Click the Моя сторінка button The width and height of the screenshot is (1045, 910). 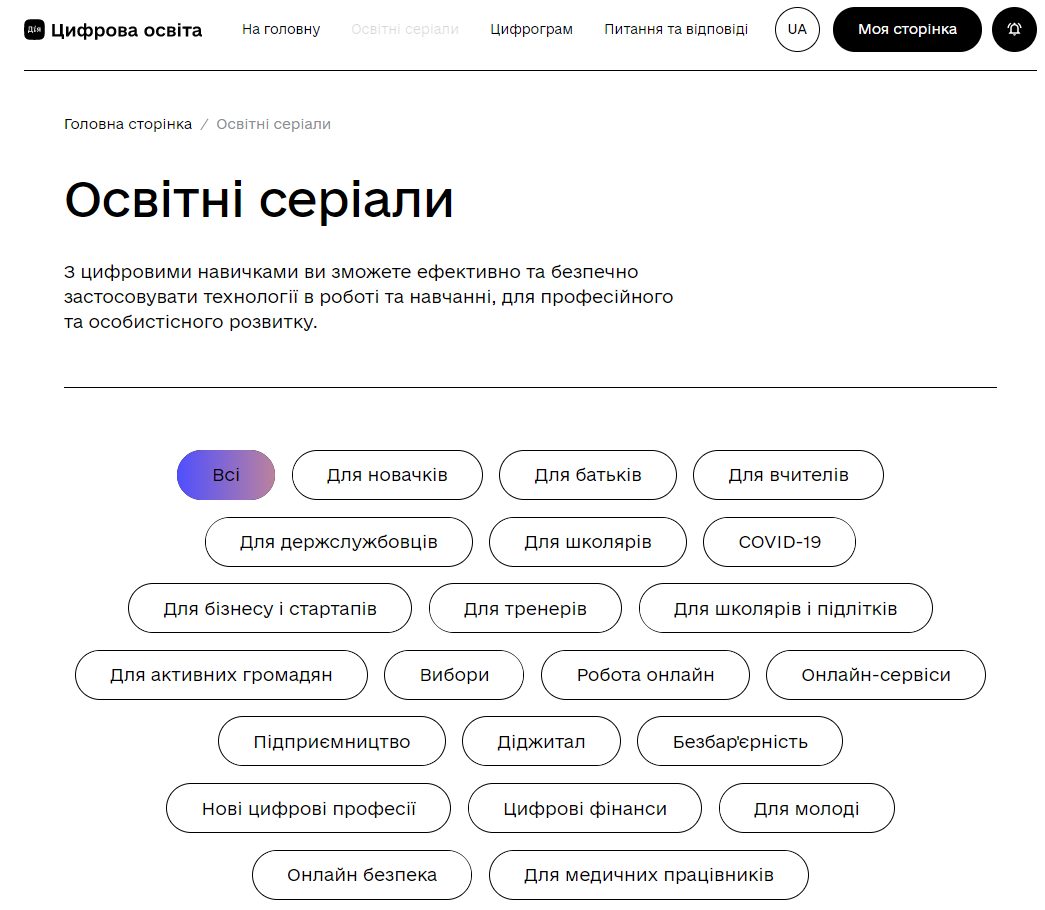(x=907, y=29)
